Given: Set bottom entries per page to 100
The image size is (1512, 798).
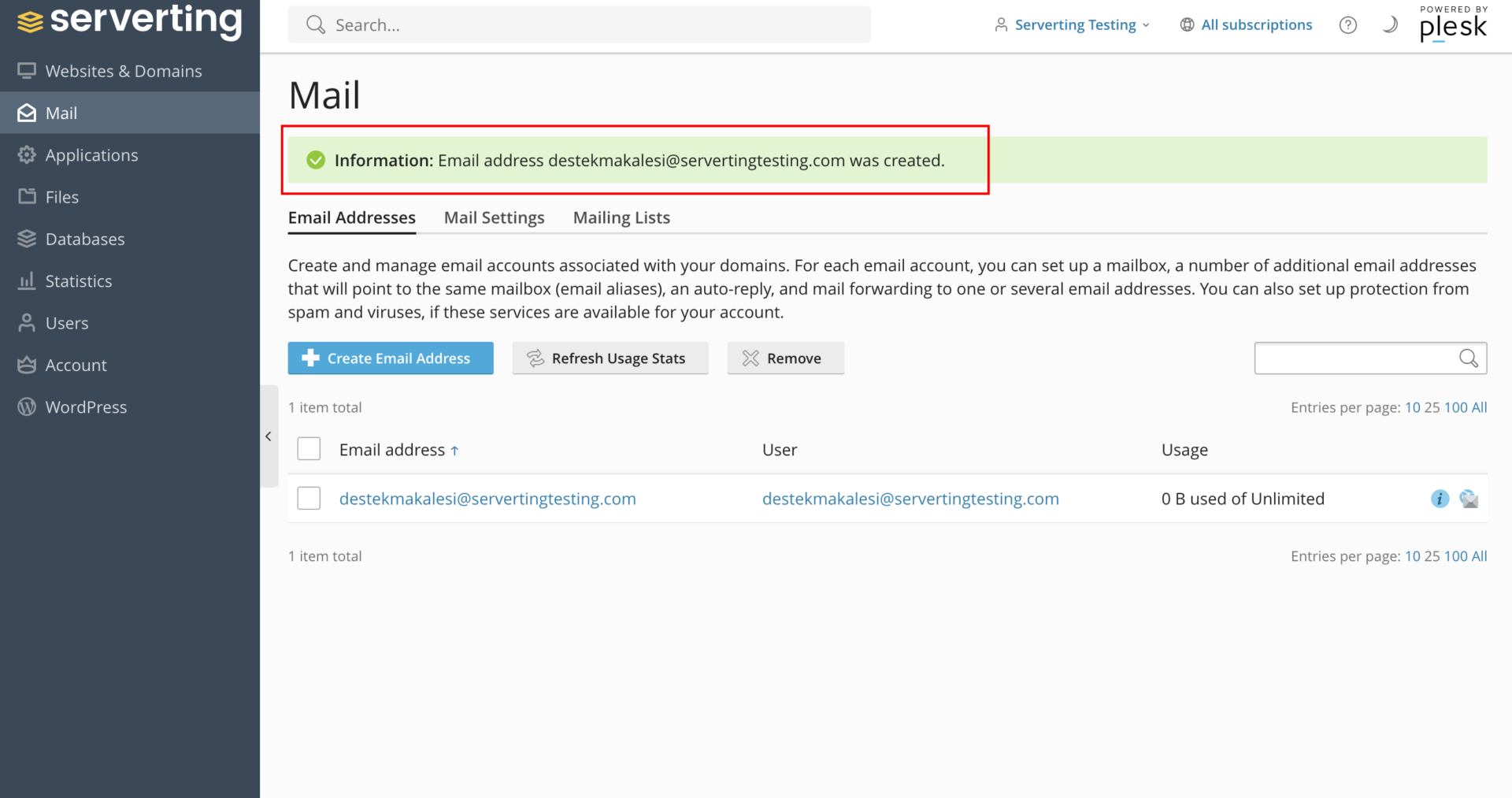Looking at the screenshot, I should tap(1455, 556).
